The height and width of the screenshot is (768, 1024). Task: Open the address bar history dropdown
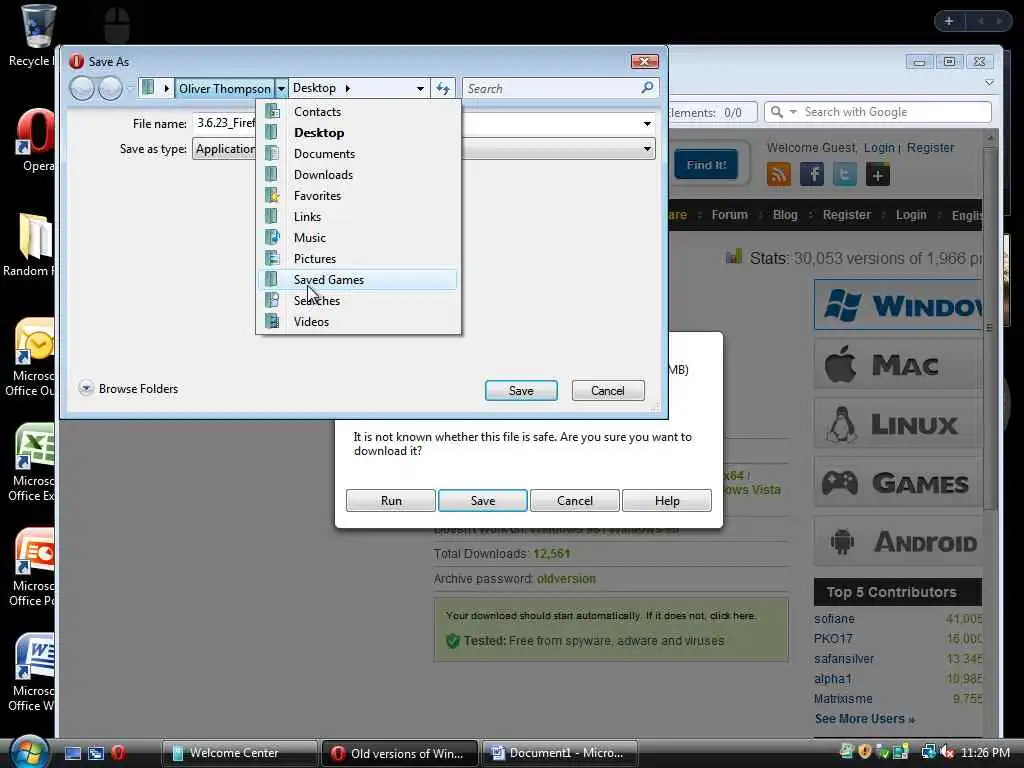point(420,88)
